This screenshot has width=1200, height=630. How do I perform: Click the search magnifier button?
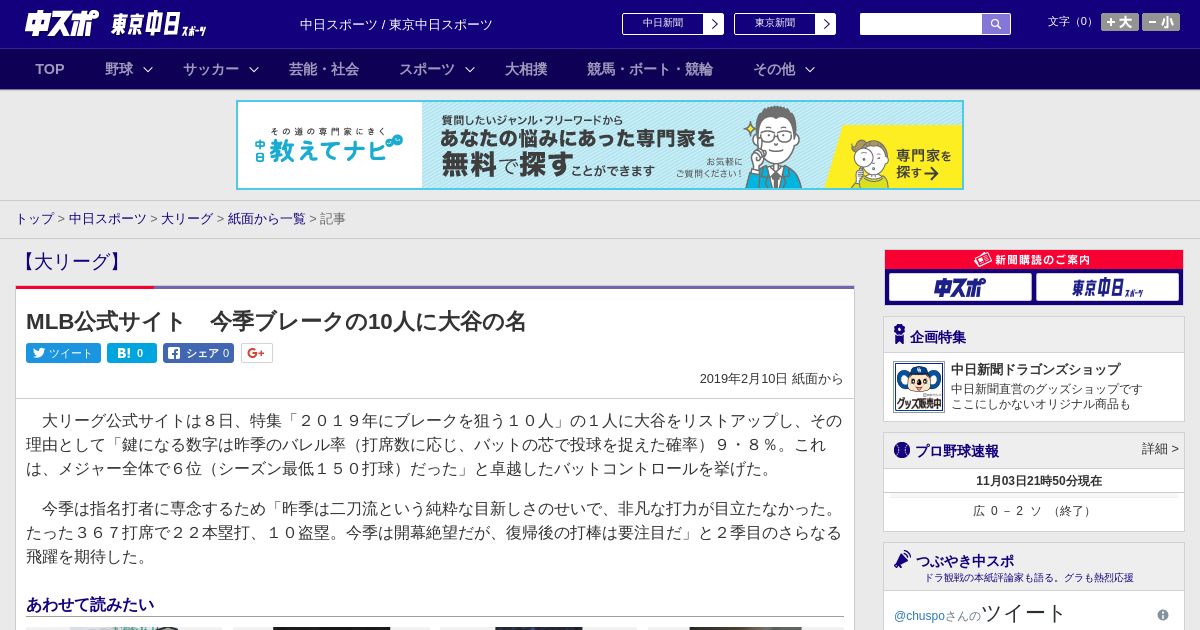coord(996,24)
